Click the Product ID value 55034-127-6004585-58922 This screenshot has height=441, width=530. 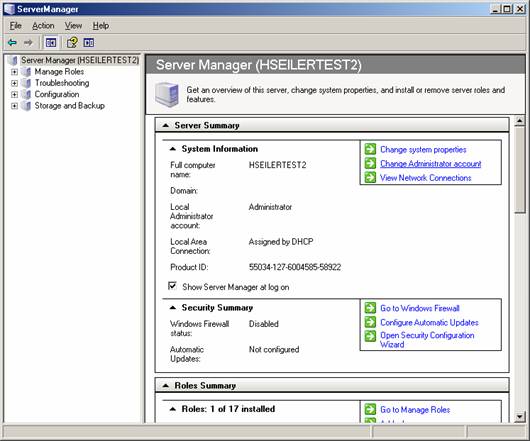[295, 267]
